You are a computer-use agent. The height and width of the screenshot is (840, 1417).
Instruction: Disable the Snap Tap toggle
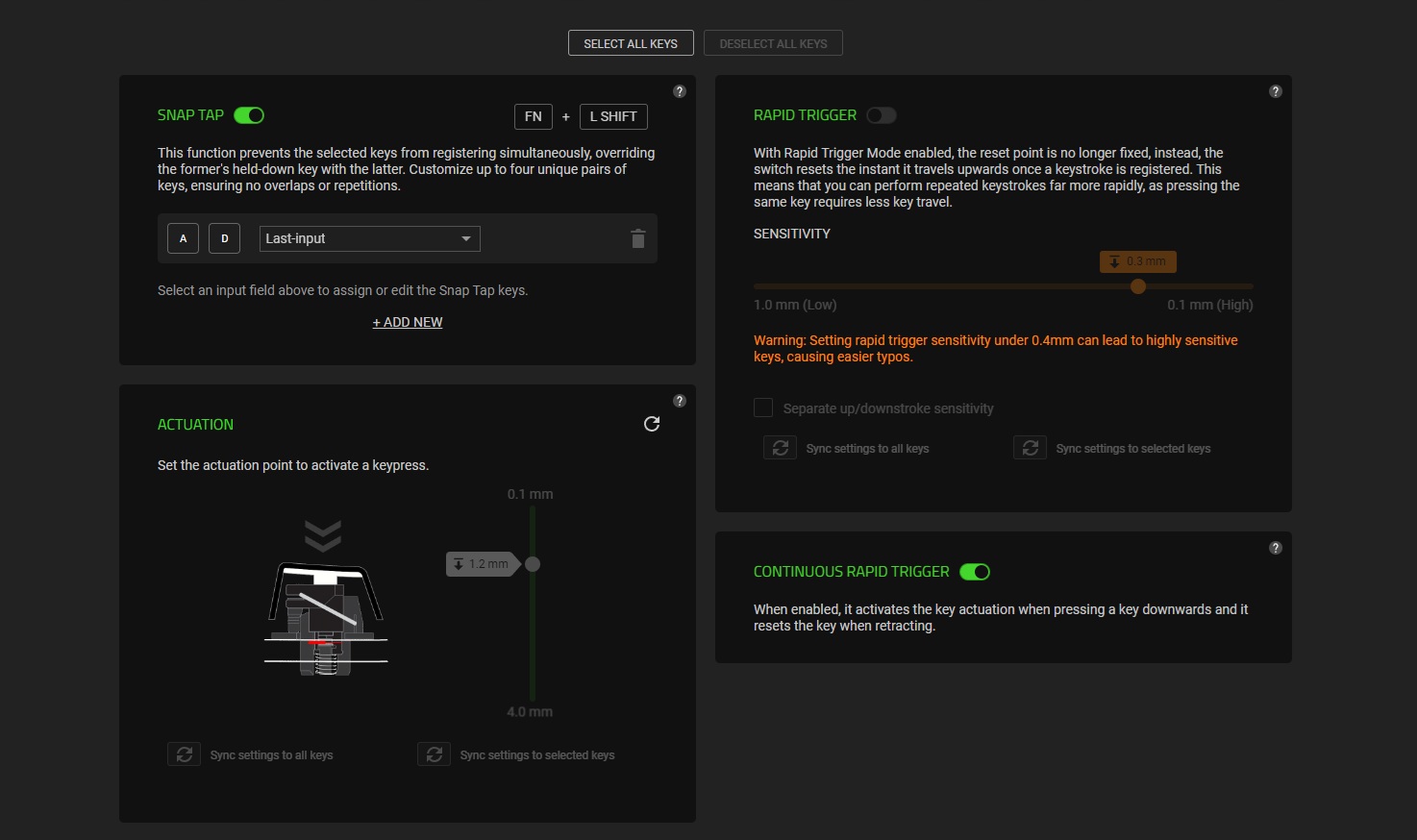click(x=249, y=115)
